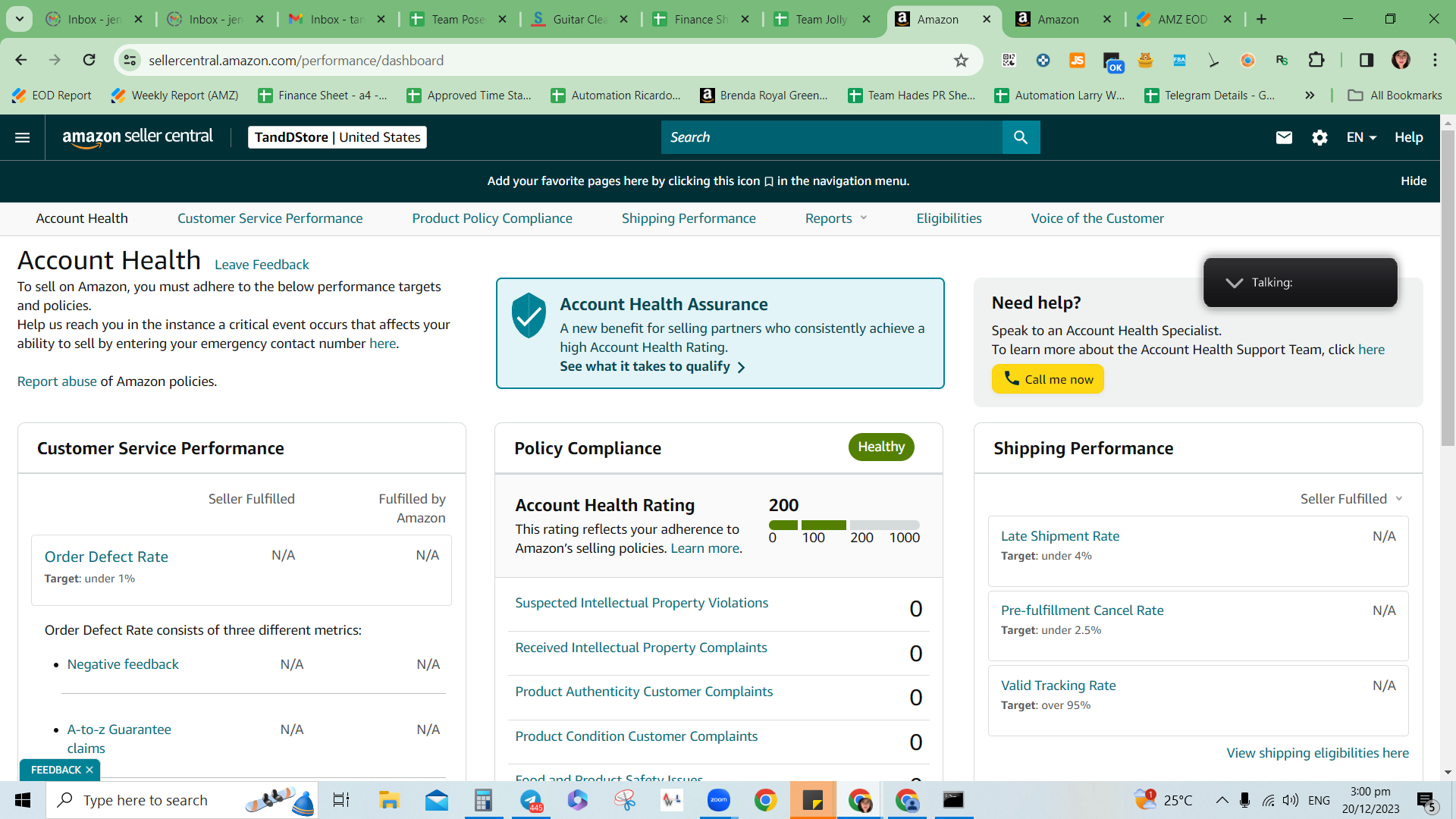
Task: Open the Negative feedback link
Action: [123, 664]
